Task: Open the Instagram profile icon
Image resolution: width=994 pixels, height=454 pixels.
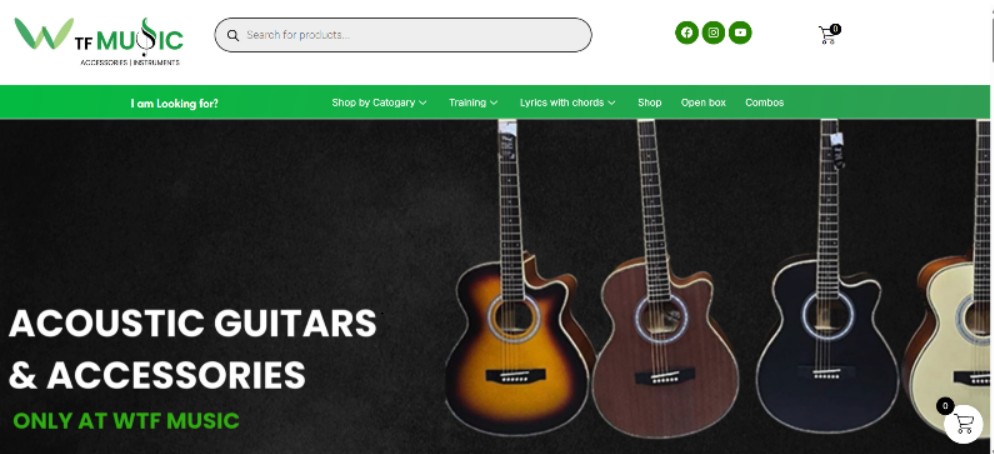Action: point(713,32)
